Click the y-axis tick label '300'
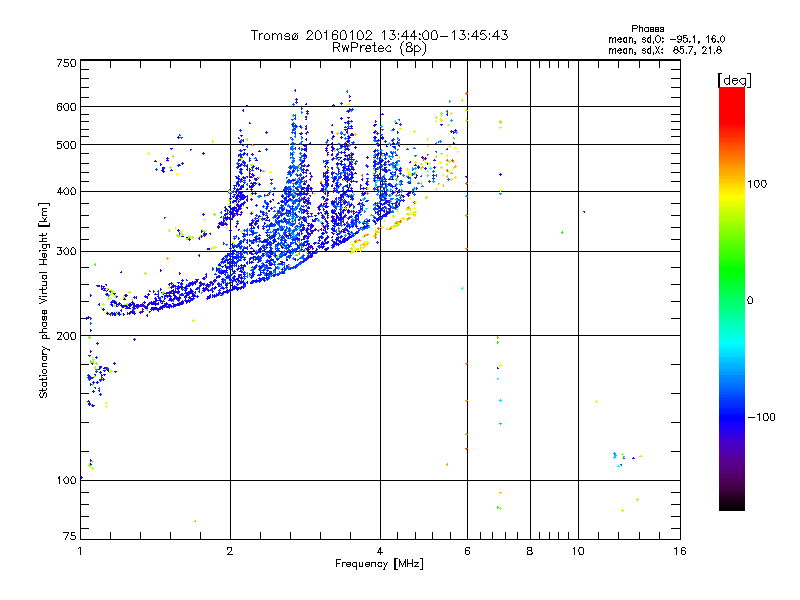 [66, 251]
